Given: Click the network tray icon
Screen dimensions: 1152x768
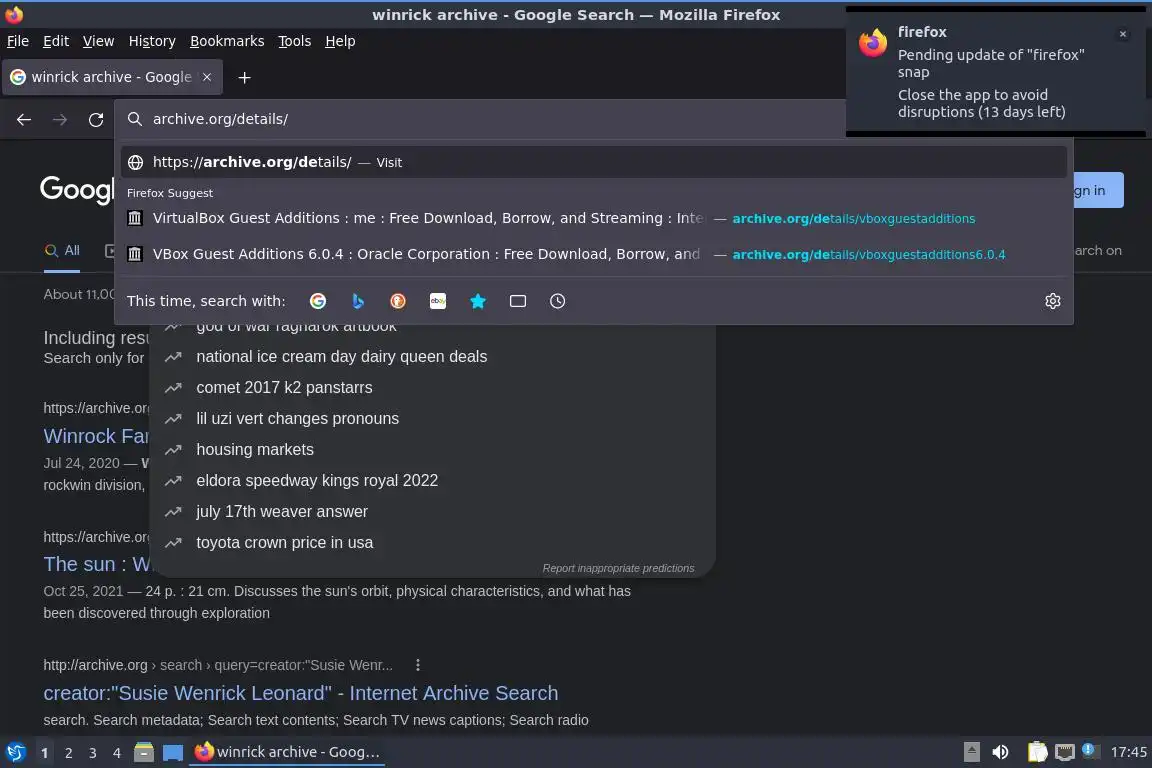Looking at the screenshot, I should tap(1065, 752).
